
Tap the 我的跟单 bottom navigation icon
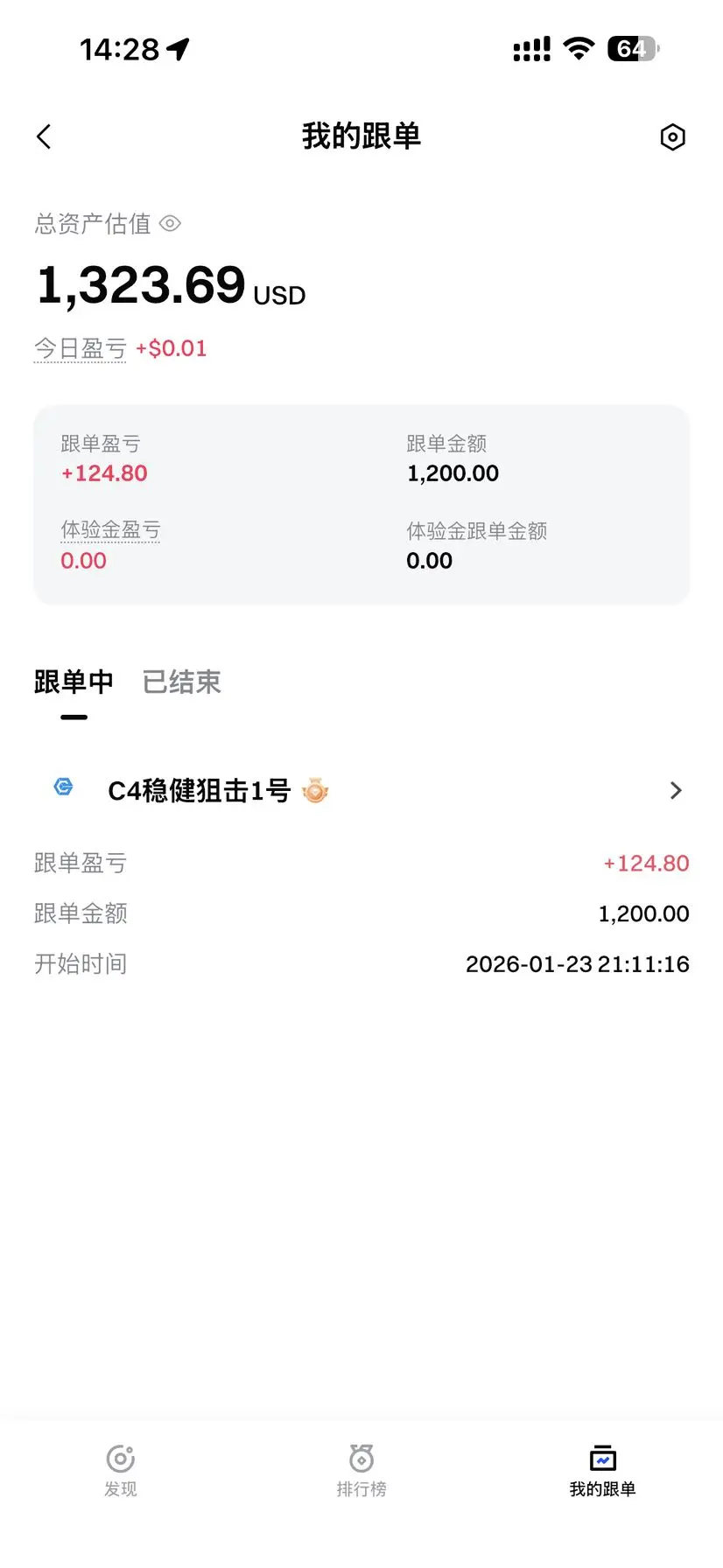[602, 1459]
